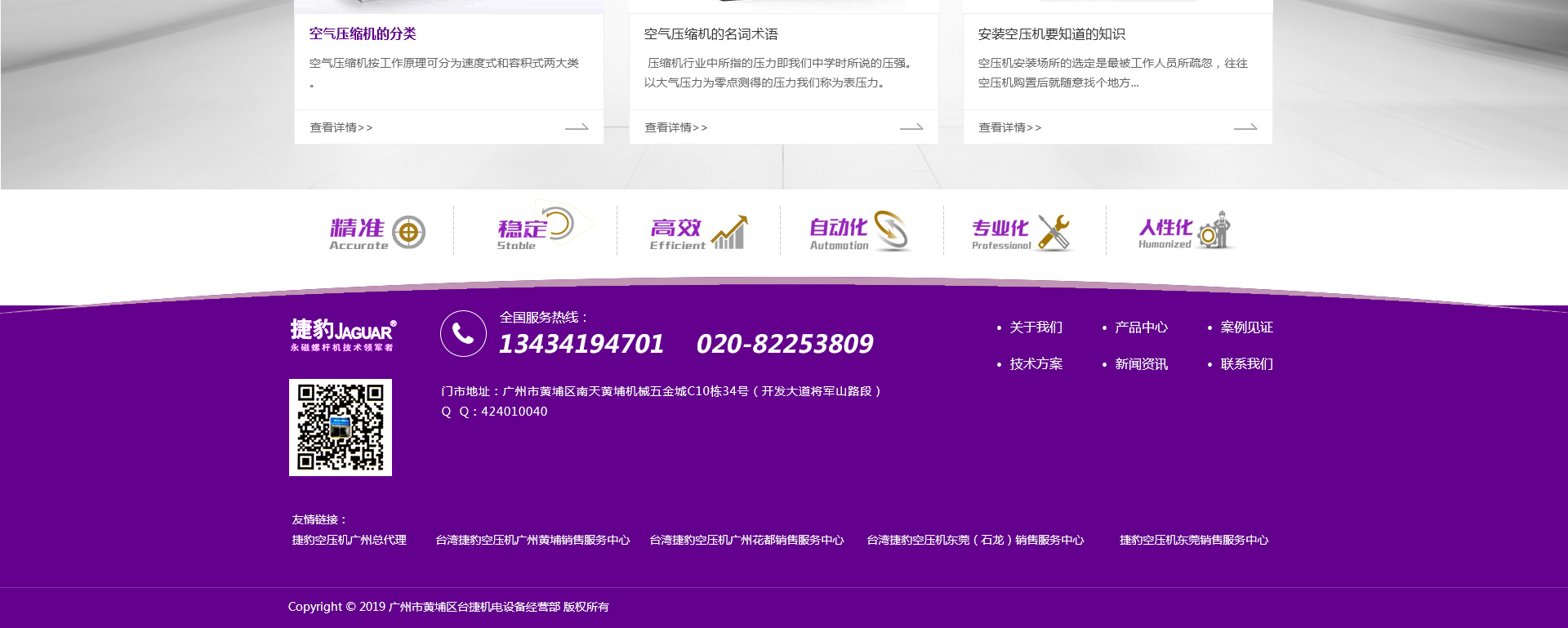Click the 稳定 Stable swirl icon
This screenshot has width=1568, height=628.
tap(559, 224)
